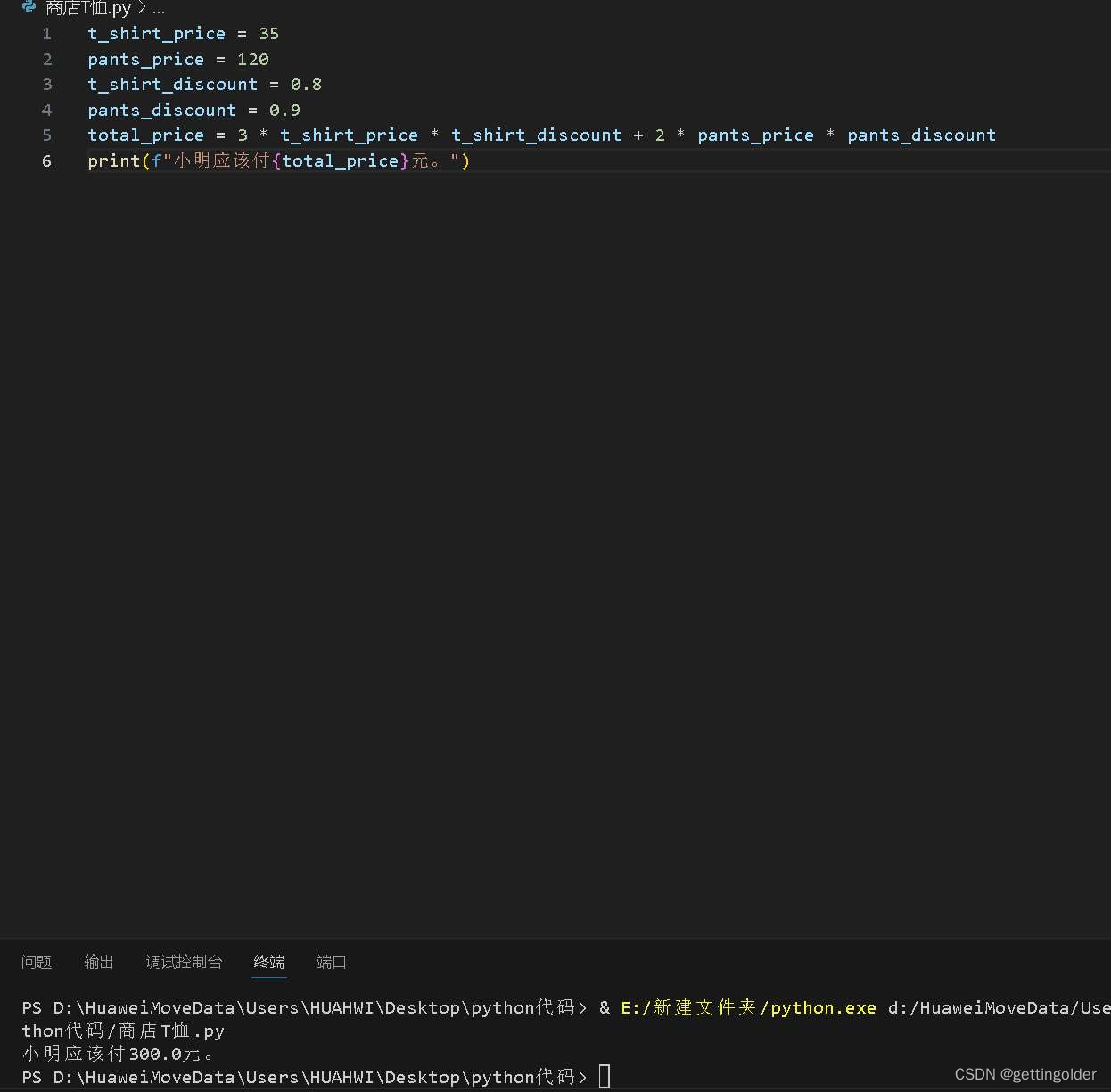Click the terminal cursor at last prompt
This screenshot has height=1092, width=1111.
(x=605, y=1077)
